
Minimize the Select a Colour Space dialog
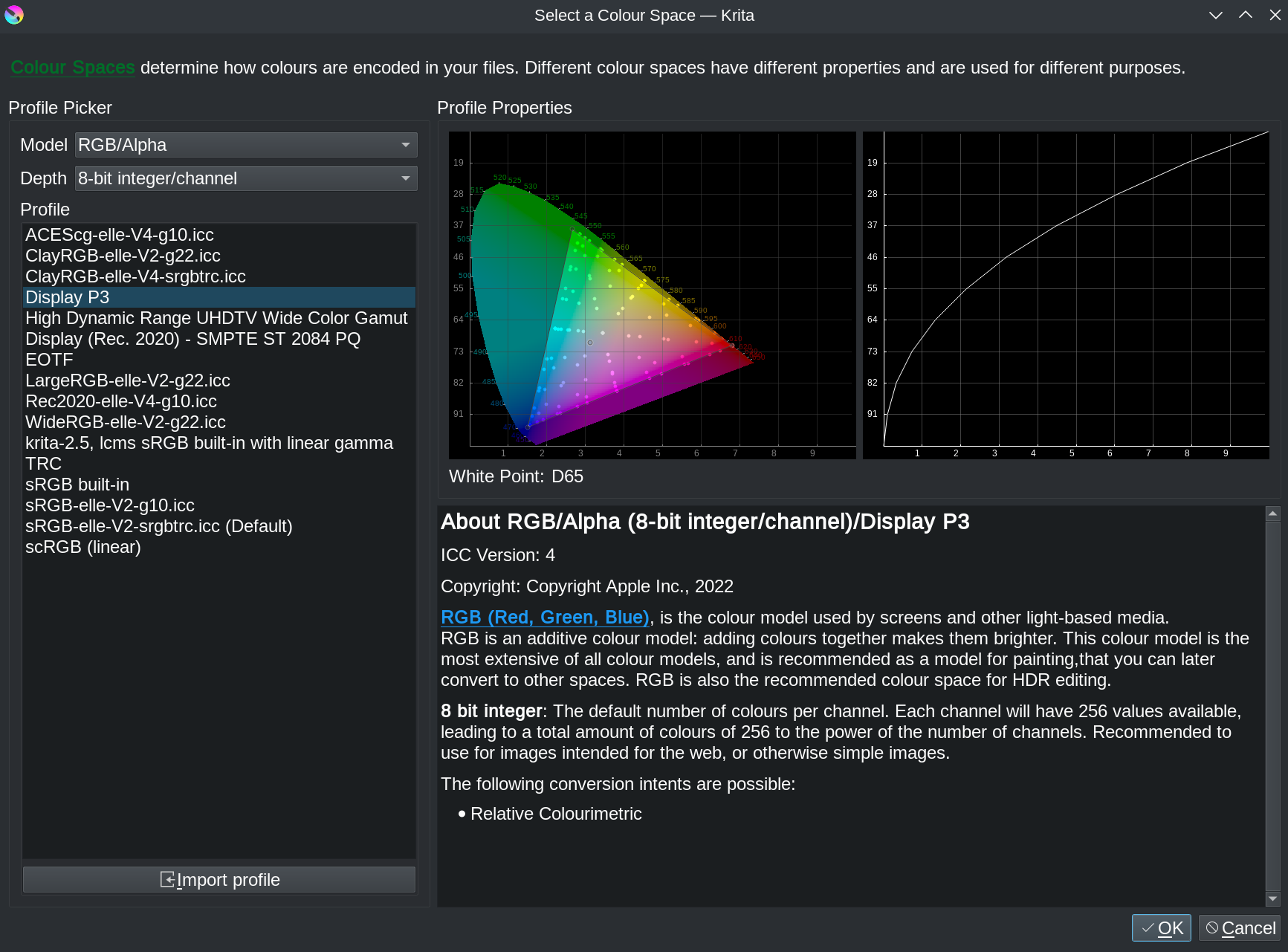tap(1216, 15)
